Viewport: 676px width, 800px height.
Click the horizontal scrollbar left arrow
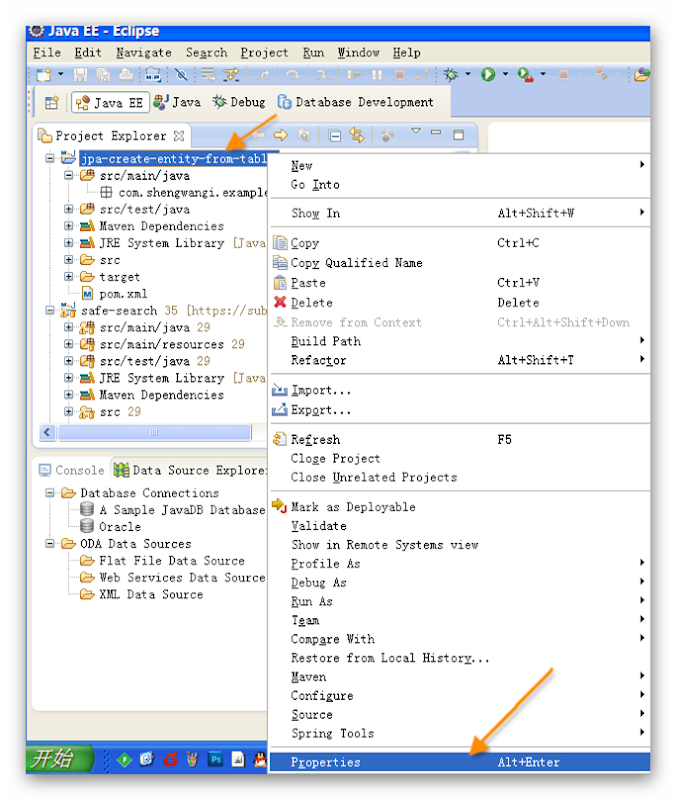(47, 432)
